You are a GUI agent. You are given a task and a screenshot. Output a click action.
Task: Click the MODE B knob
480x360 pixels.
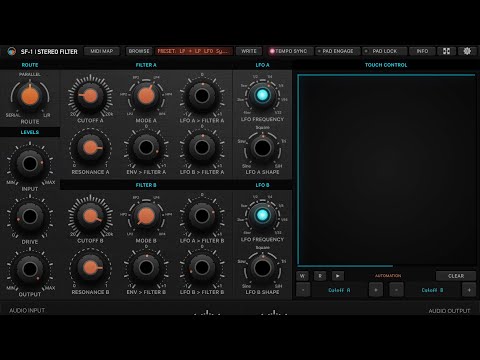pos(146,216)
